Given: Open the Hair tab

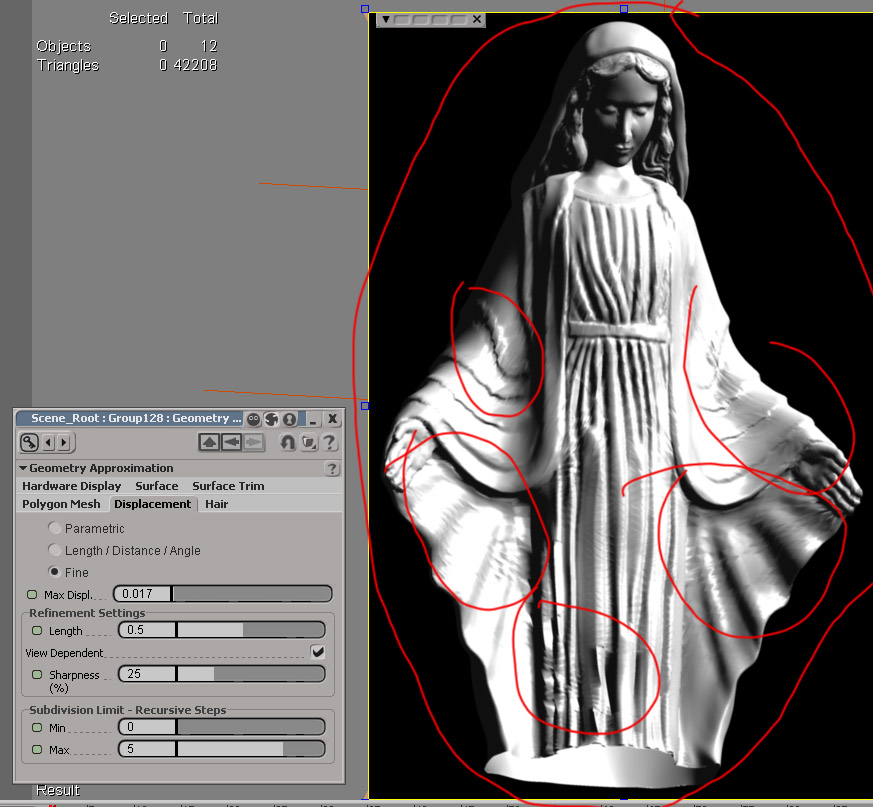Looking at the screenshot, I should (217, 504).
